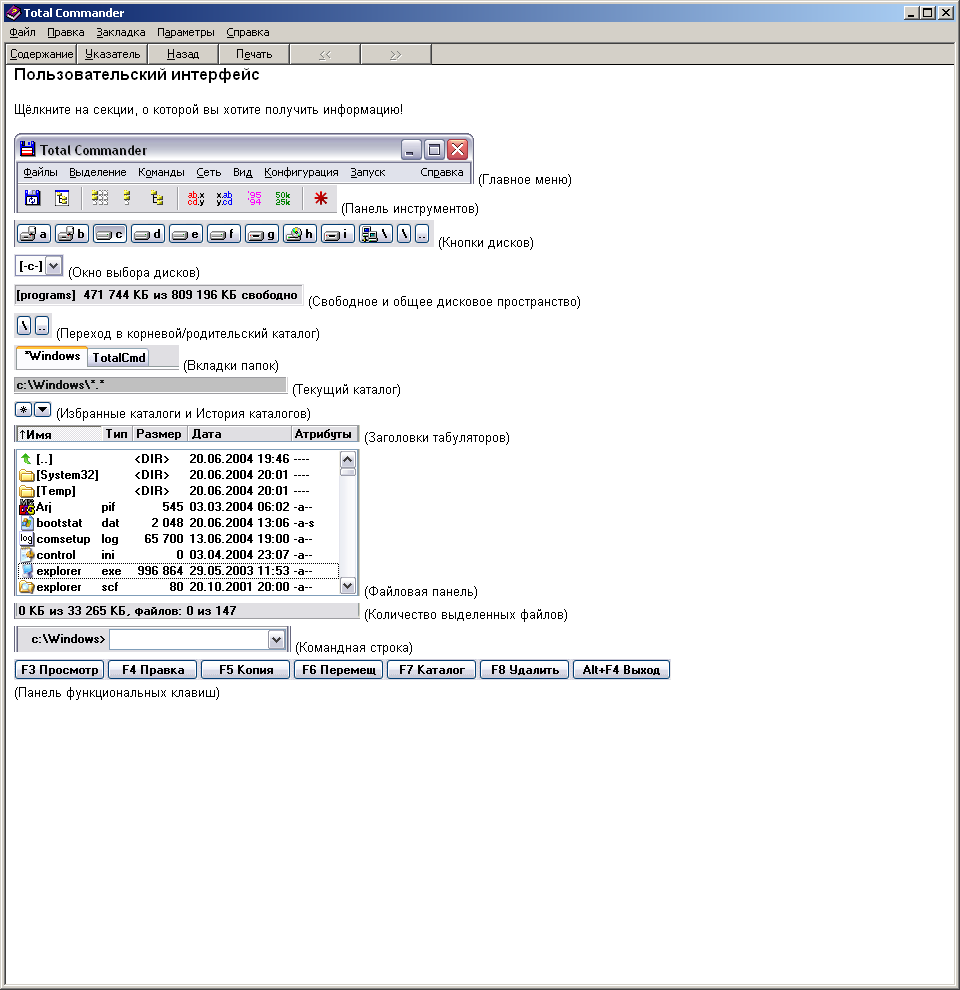This screenshot has height=990, width=960.
Task: Select the full view single-column list icon
Action: point(128,198)
